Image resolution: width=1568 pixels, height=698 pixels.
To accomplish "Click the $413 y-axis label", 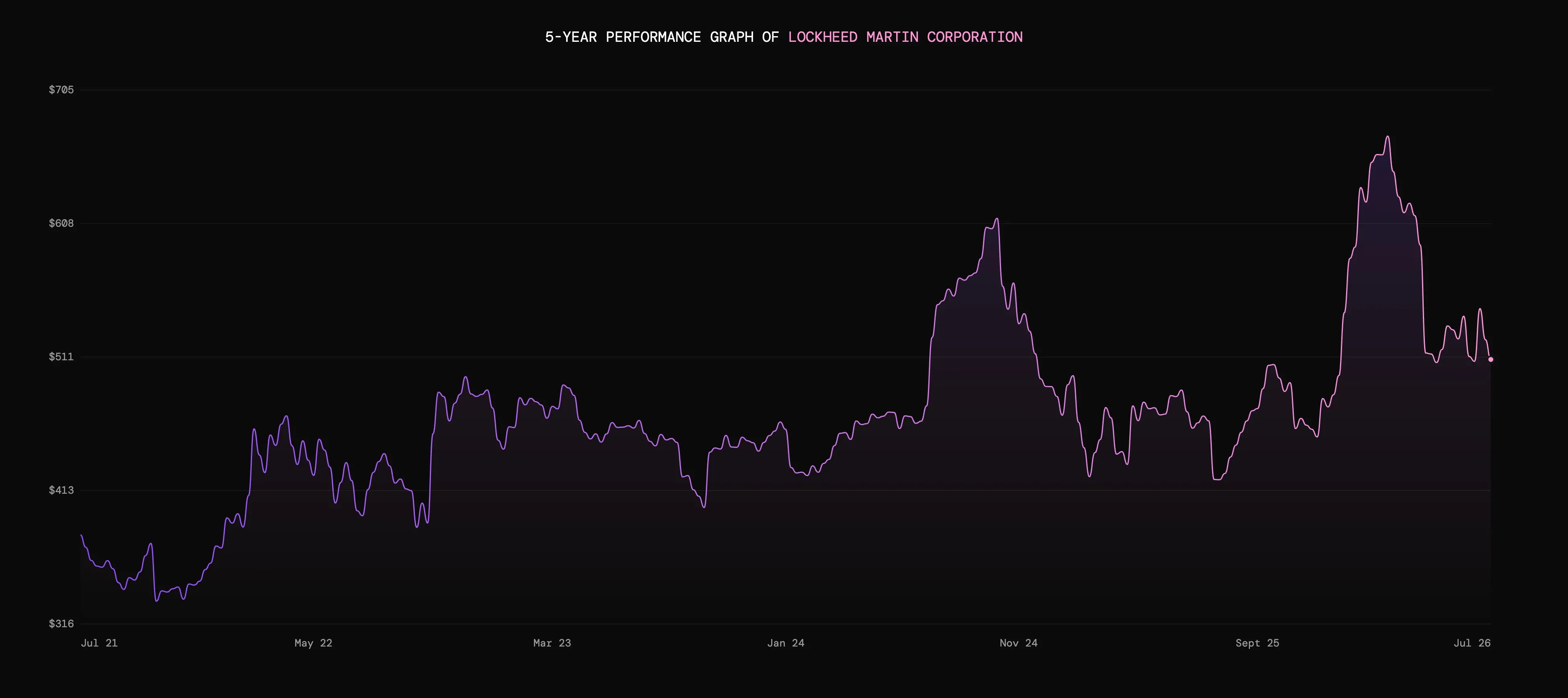I will (62, 490).
